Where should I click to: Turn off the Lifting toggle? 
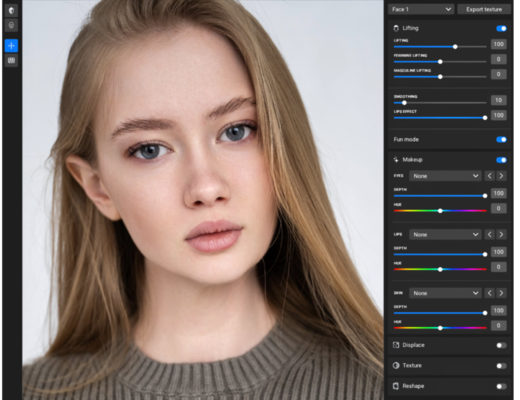coord(501,28)
